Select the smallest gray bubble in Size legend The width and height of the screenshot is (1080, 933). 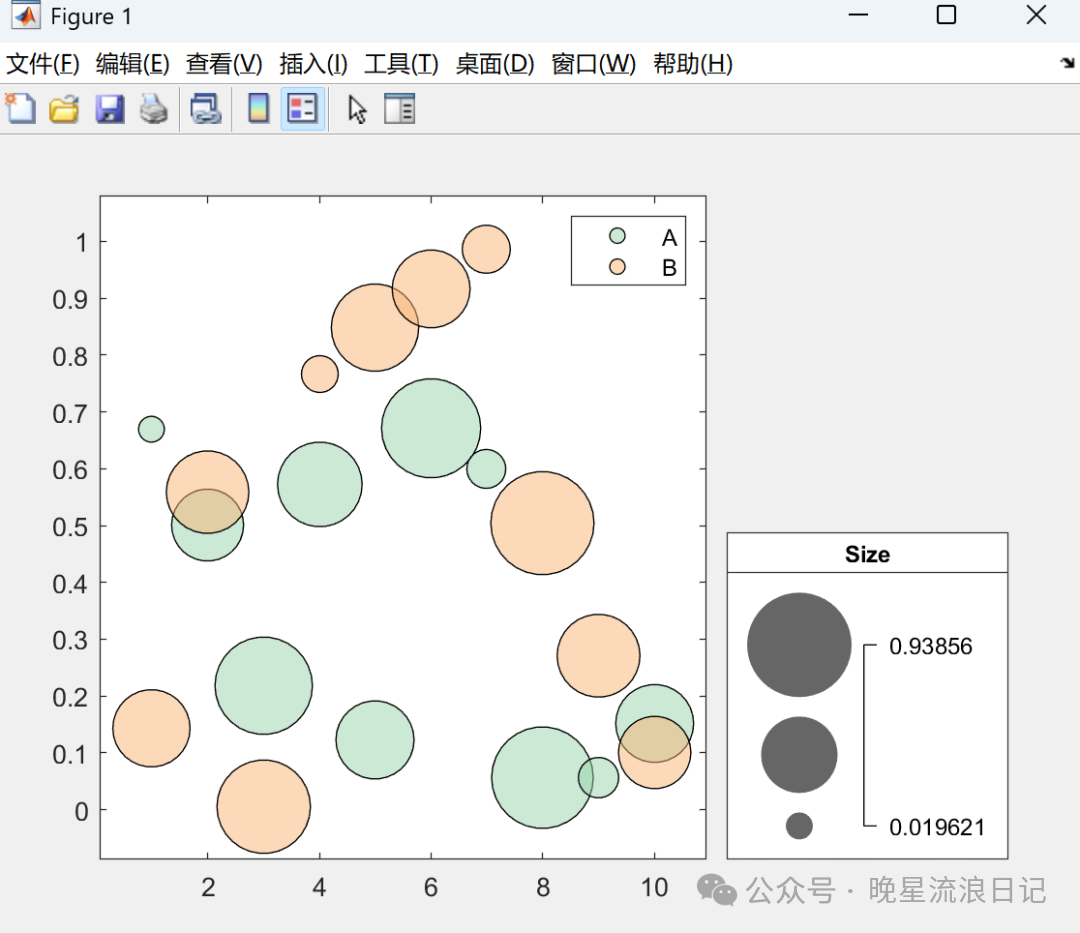pos(799,826)
